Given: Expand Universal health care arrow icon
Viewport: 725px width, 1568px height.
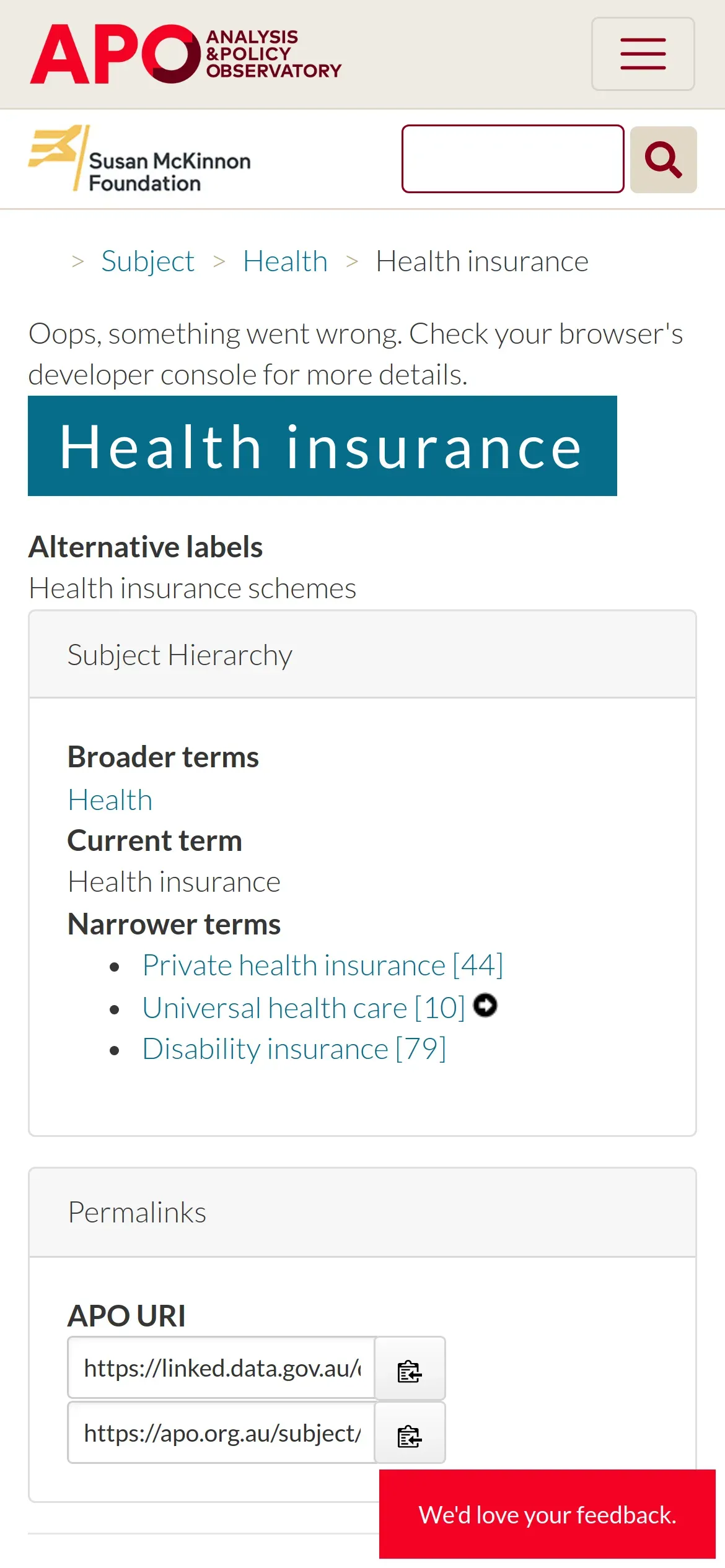Looking at the screenshot, I should pos(485,1005).
